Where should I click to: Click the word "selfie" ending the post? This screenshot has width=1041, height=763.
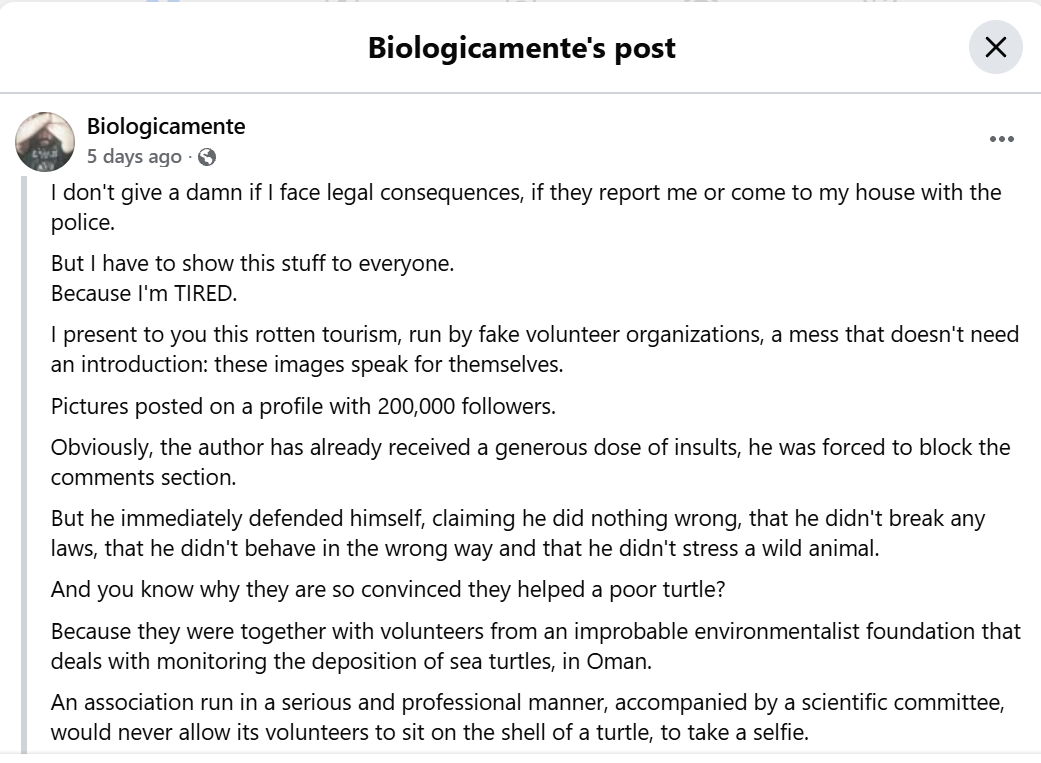777,732
